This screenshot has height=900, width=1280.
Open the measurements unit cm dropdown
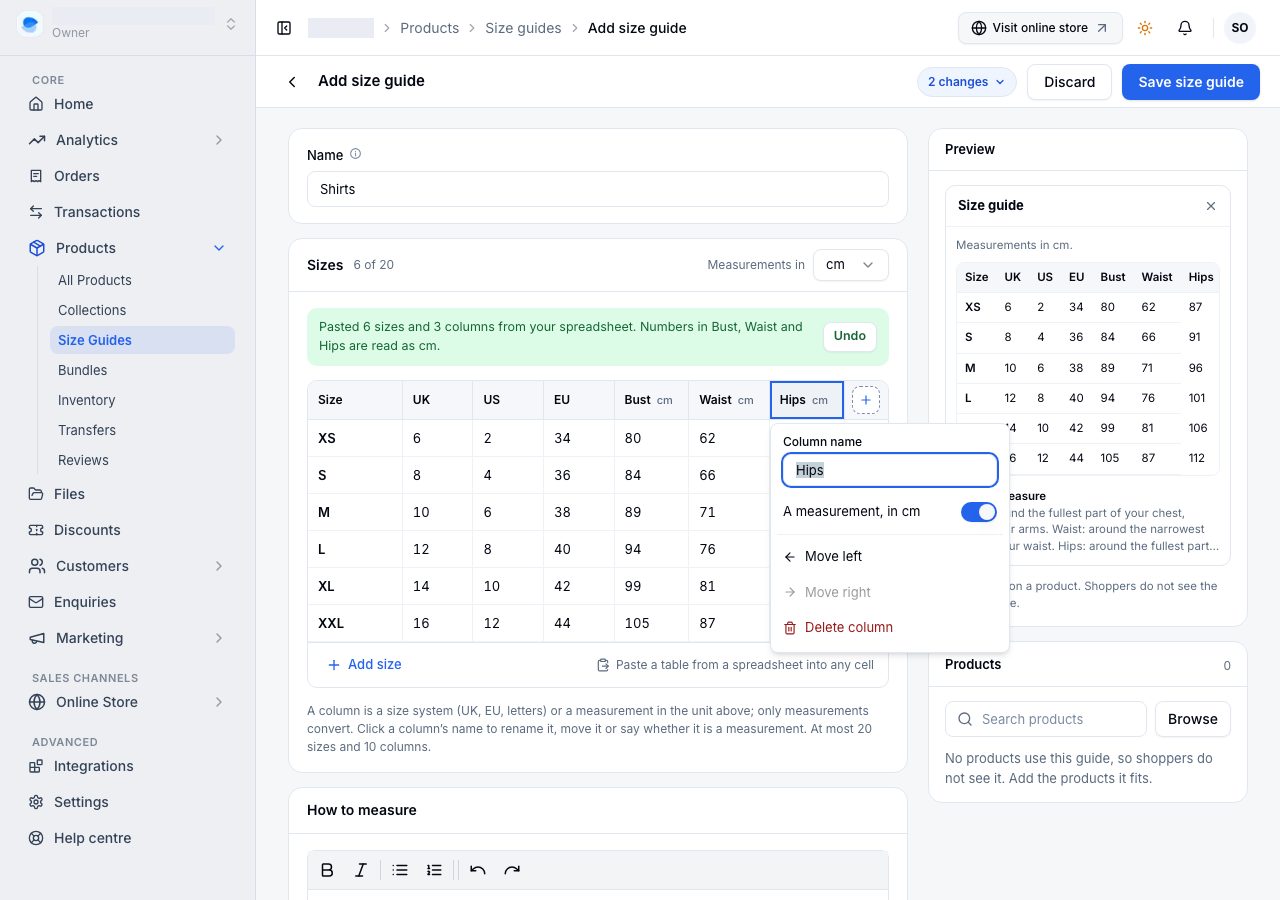[x=851, y=265]
